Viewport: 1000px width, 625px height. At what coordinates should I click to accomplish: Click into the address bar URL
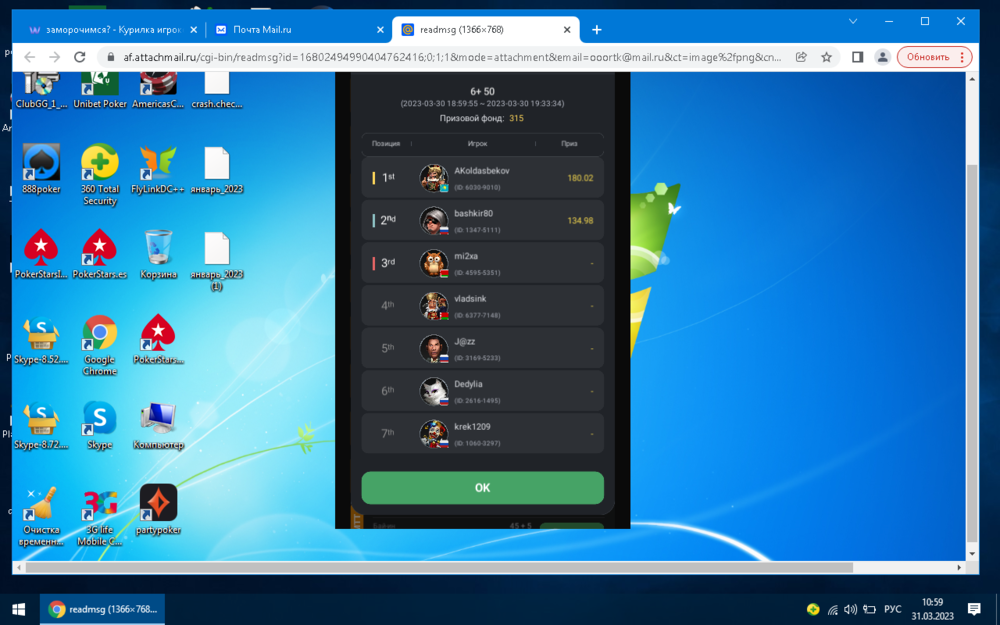(450, 57)
